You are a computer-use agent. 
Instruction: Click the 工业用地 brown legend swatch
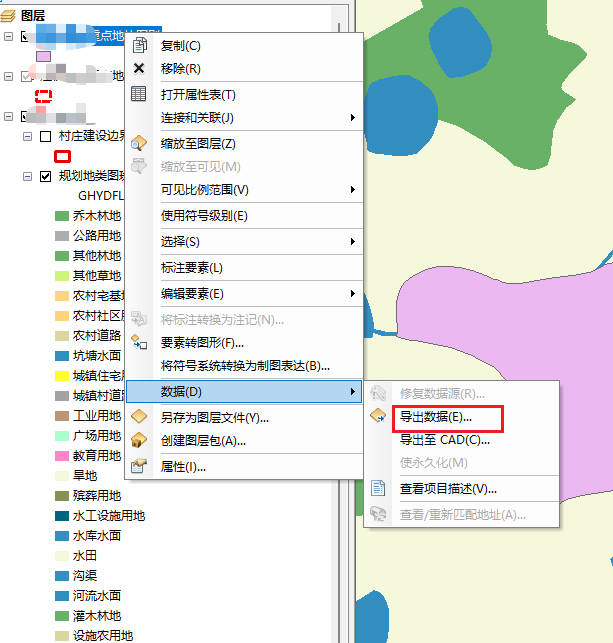coord(62,416)
